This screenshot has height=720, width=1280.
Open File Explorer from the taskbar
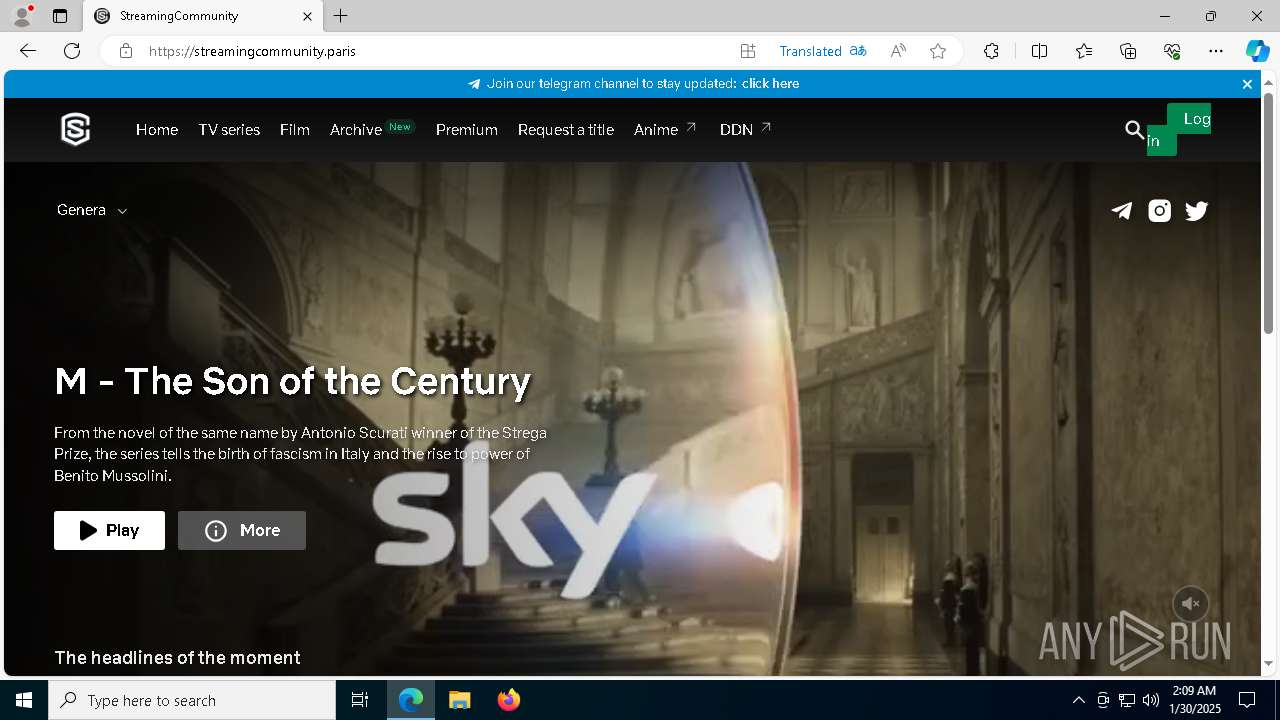[x=459, y=700]
